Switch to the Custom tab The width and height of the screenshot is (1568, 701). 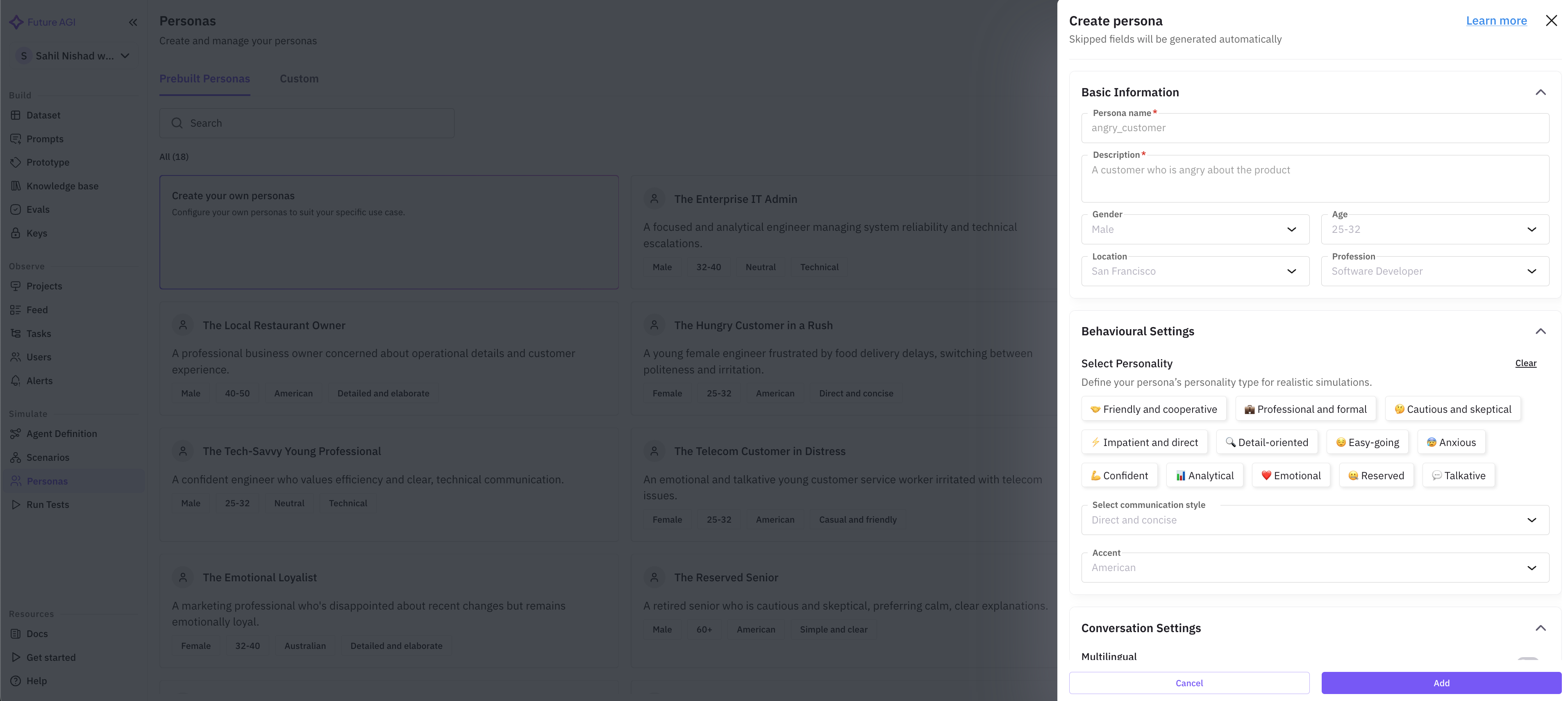coord(299,78)
